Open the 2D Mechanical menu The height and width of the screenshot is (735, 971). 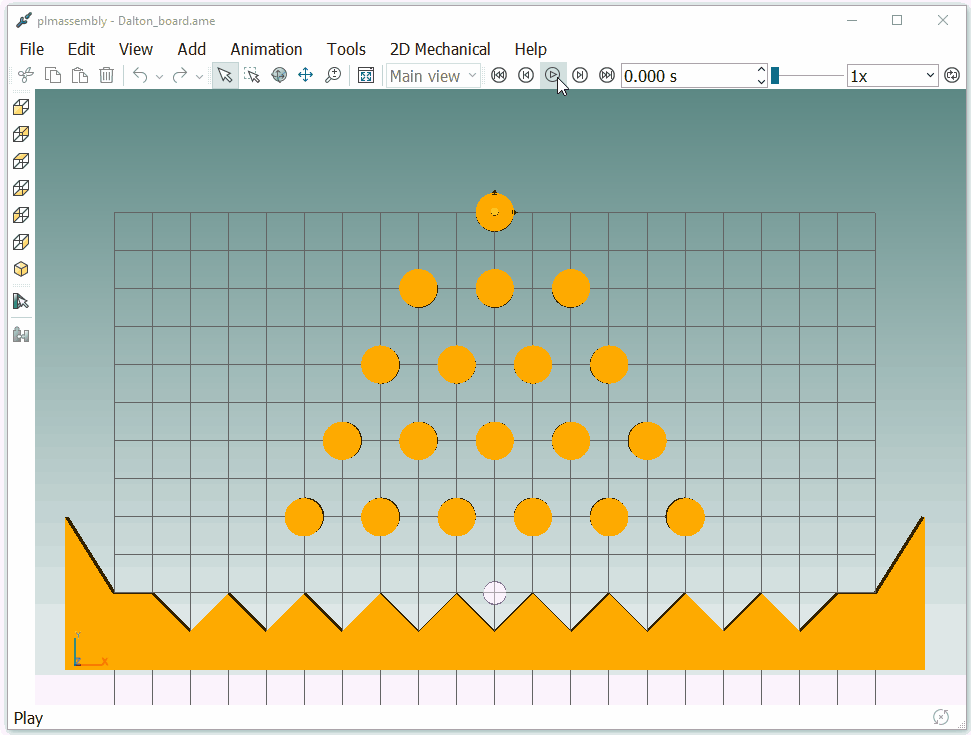pos(440,49)
